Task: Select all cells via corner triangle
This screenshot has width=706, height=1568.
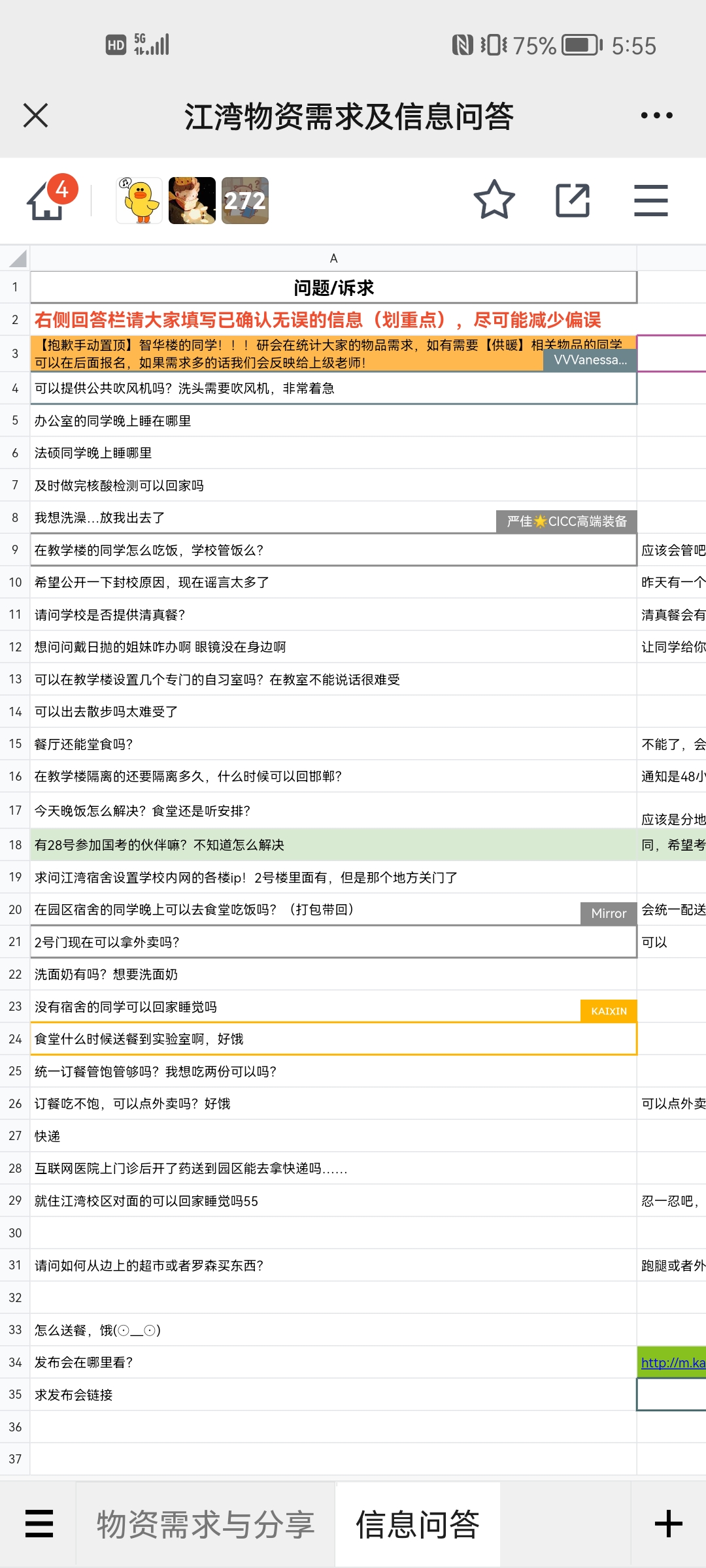Action: point(16,258)
